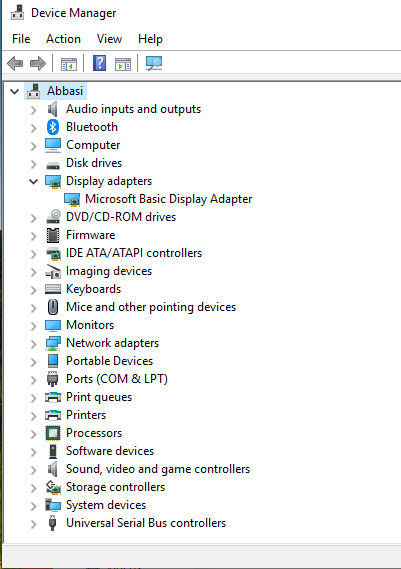Click the Mice and pointing devices mouse icon
This screenshot has height=569, width=401.
[x=53, y=307]
